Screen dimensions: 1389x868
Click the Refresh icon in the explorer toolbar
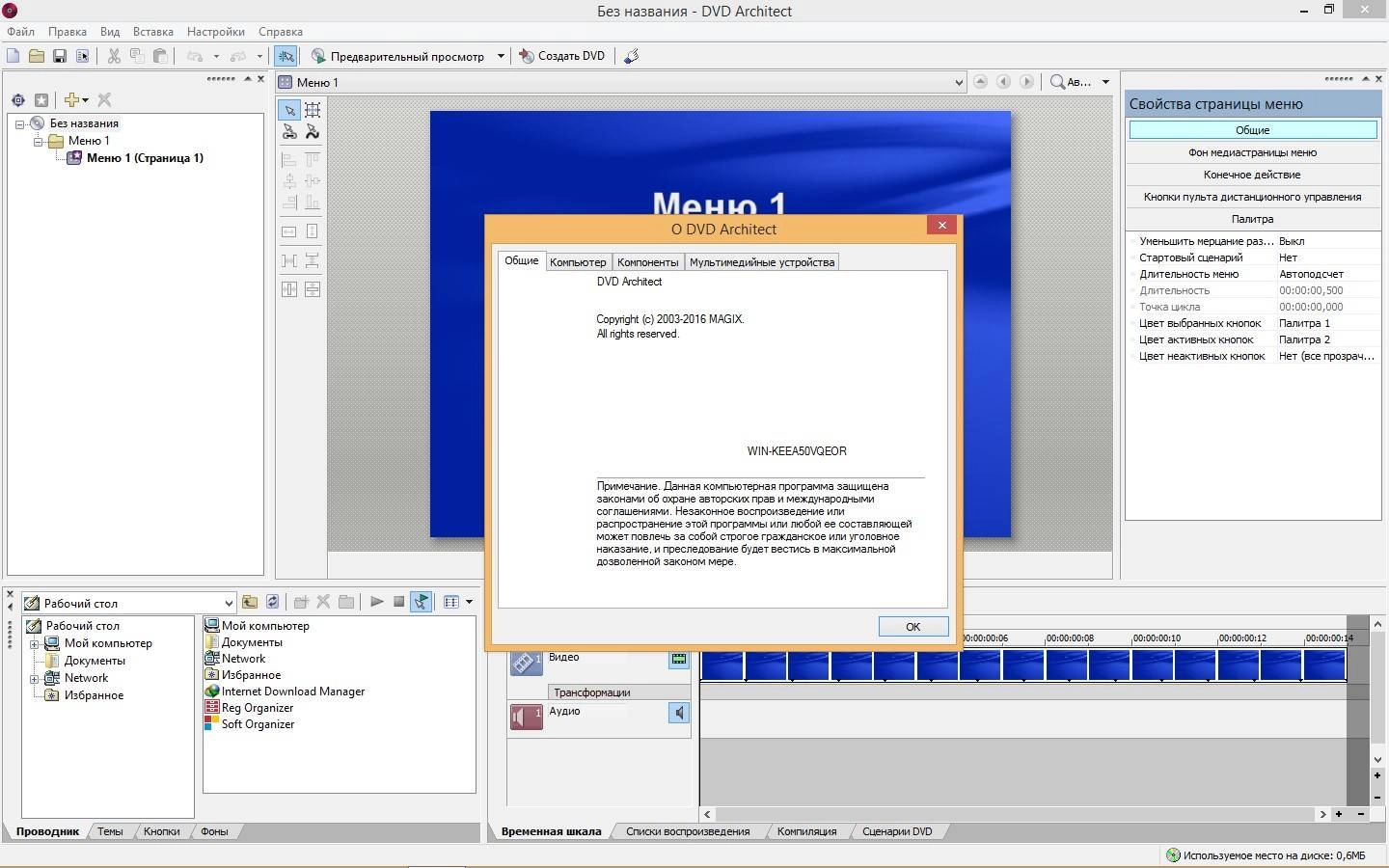point(273,602)
